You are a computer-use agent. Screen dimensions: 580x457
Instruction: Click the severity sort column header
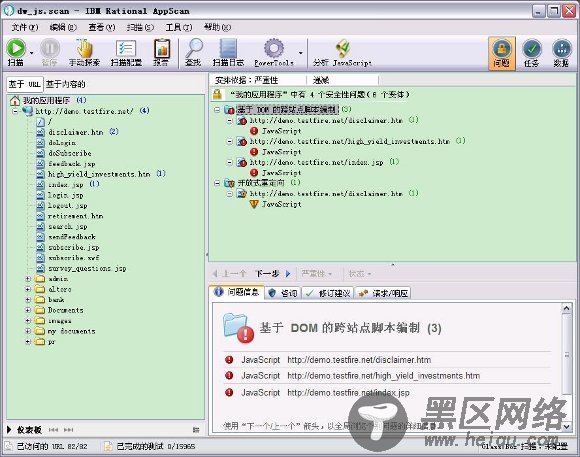point(258,80)
